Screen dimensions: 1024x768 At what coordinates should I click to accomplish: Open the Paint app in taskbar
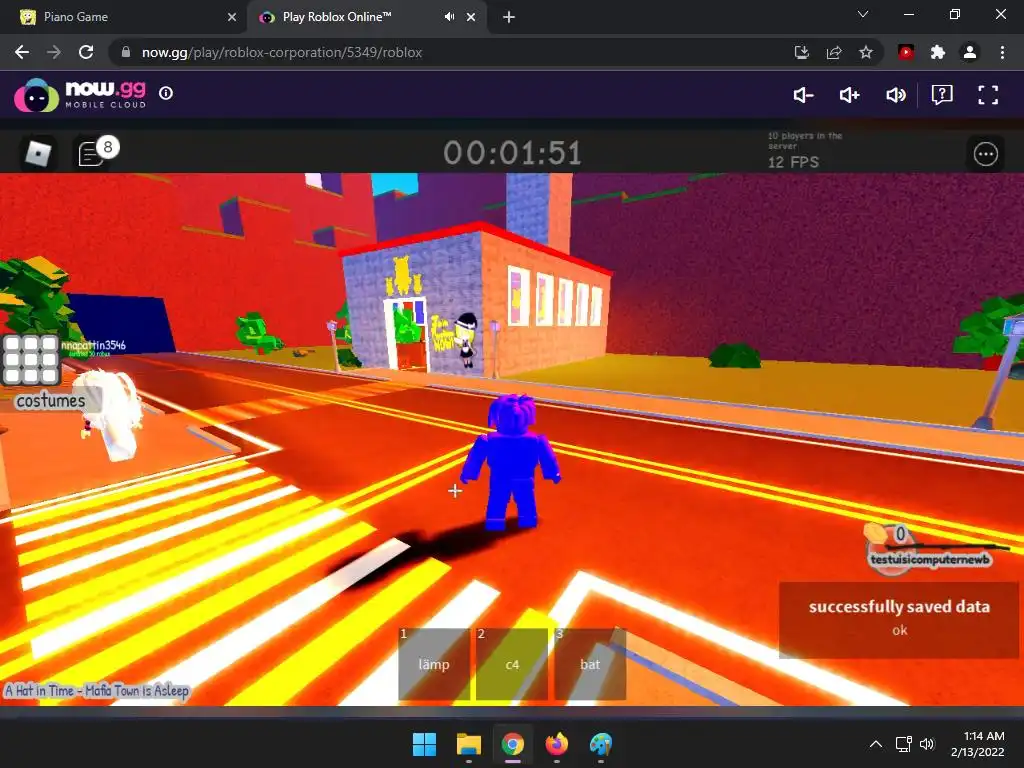click(601, 744)
